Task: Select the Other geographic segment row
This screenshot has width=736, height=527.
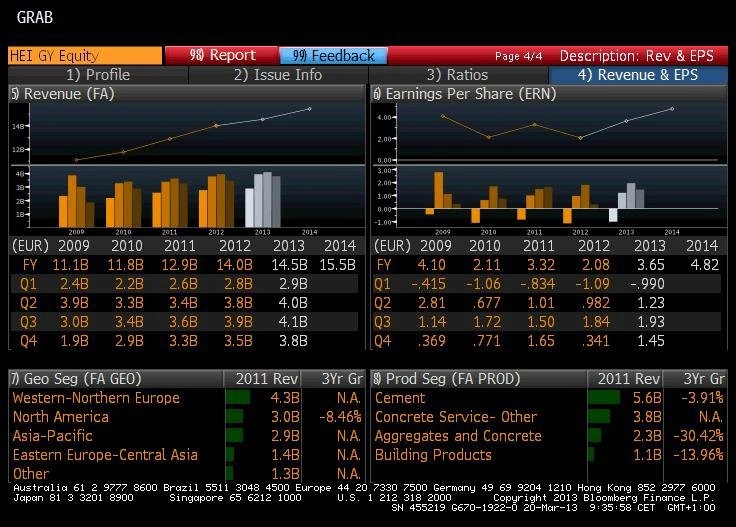Action: tap(187, 474)
